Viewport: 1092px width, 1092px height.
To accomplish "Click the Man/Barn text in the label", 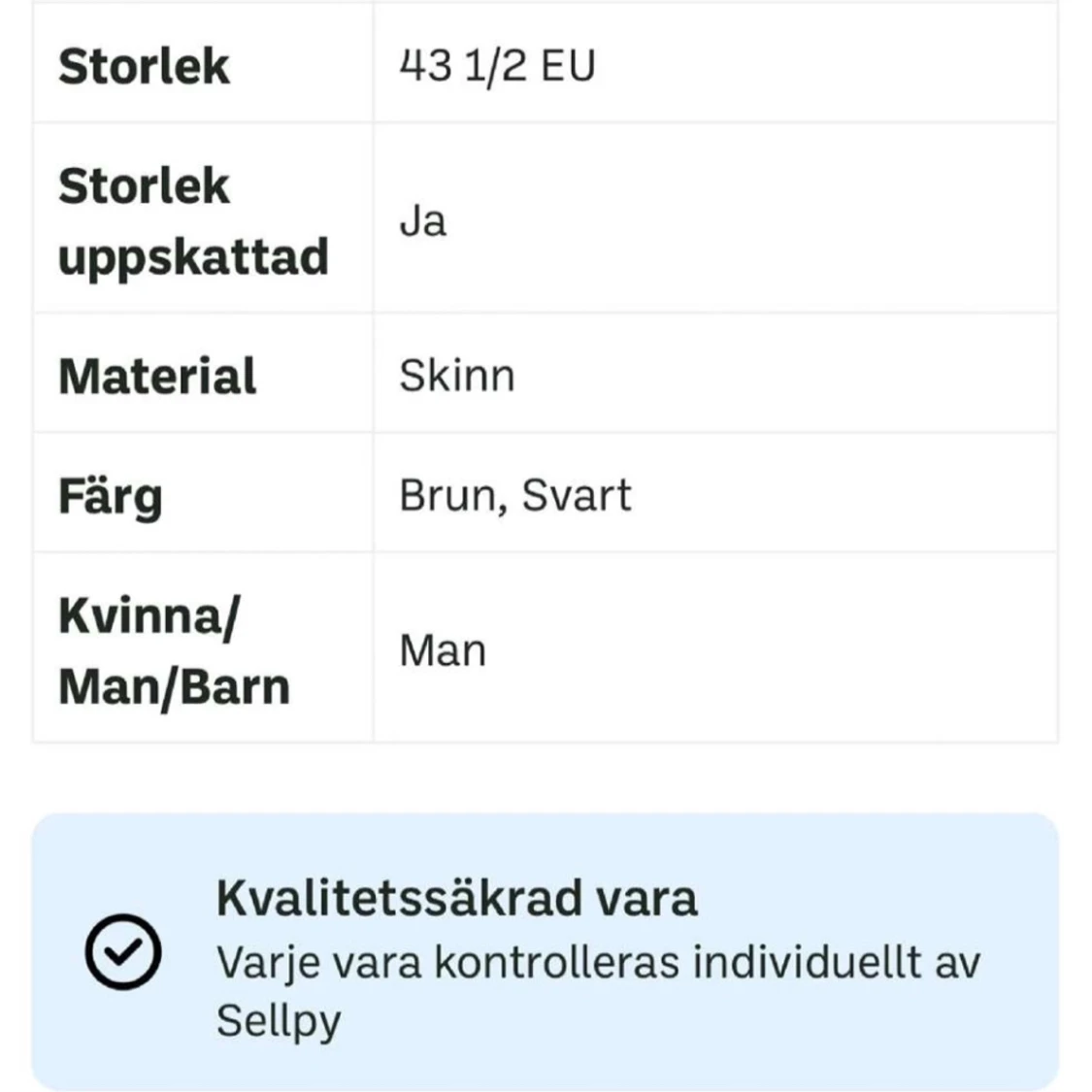I will pos(174,686).
